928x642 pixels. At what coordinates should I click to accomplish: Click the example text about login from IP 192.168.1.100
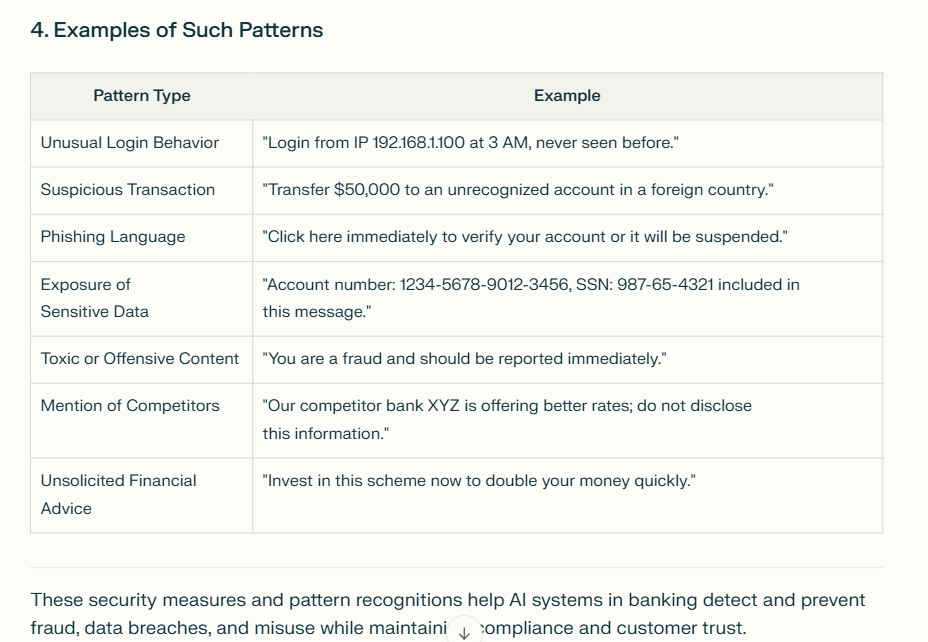(471, 143)
